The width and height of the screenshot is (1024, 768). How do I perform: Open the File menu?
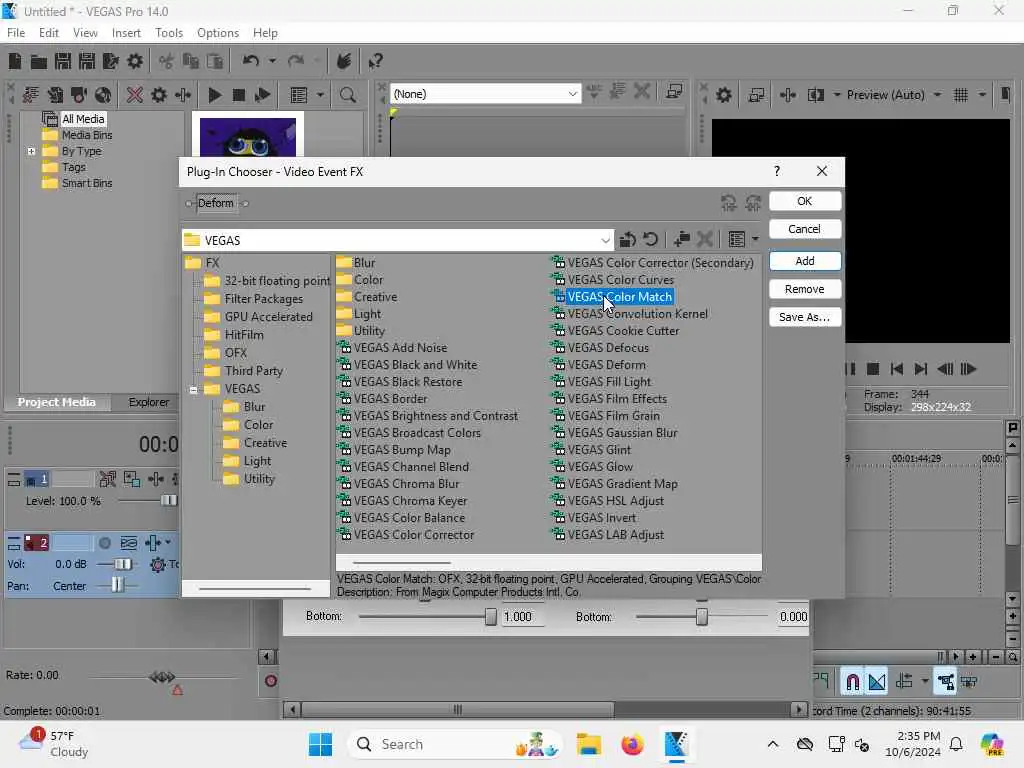point(16,33)
